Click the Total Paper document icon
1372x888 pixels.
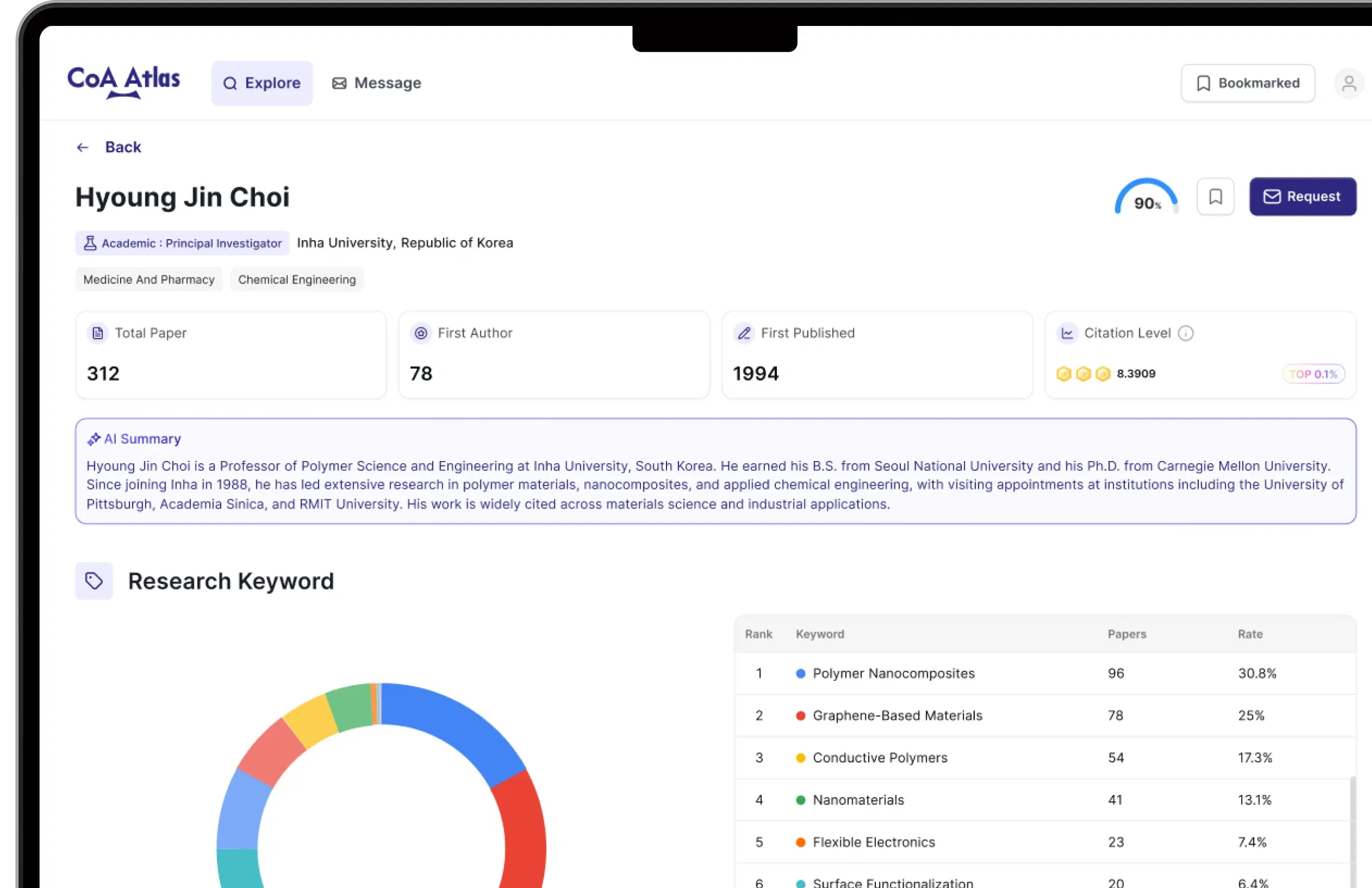98,333
